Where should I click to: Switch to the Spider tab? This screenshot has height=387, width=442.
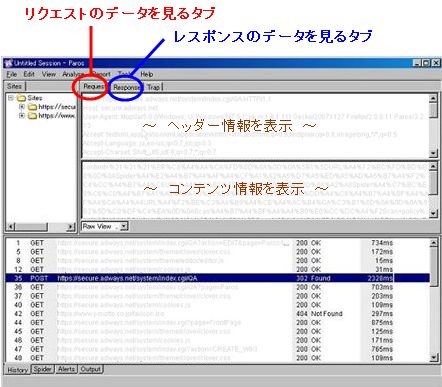pos(42,369)
